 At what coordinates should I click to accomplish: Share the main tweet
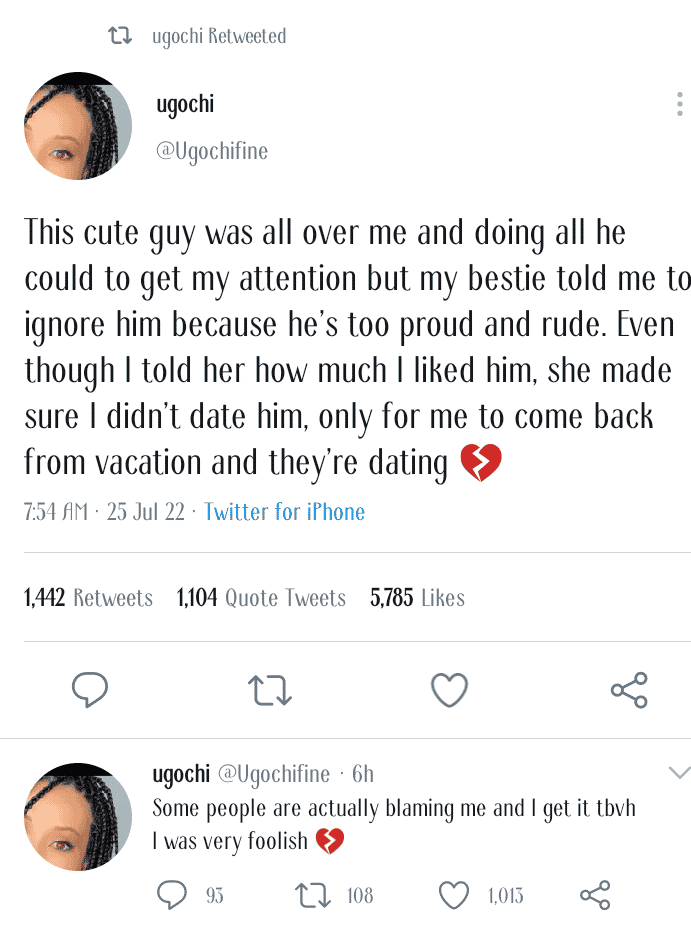pos(629,689)
